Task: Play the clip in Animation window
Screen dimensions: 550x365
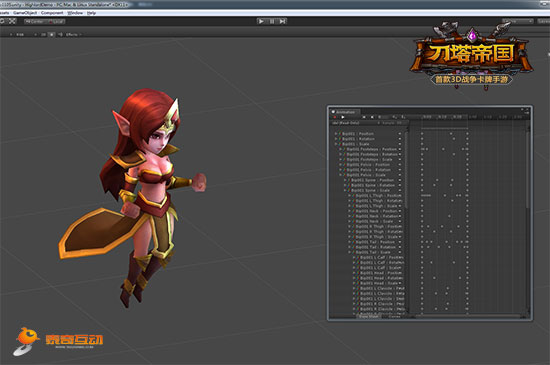Action: (x=343, y=117)
